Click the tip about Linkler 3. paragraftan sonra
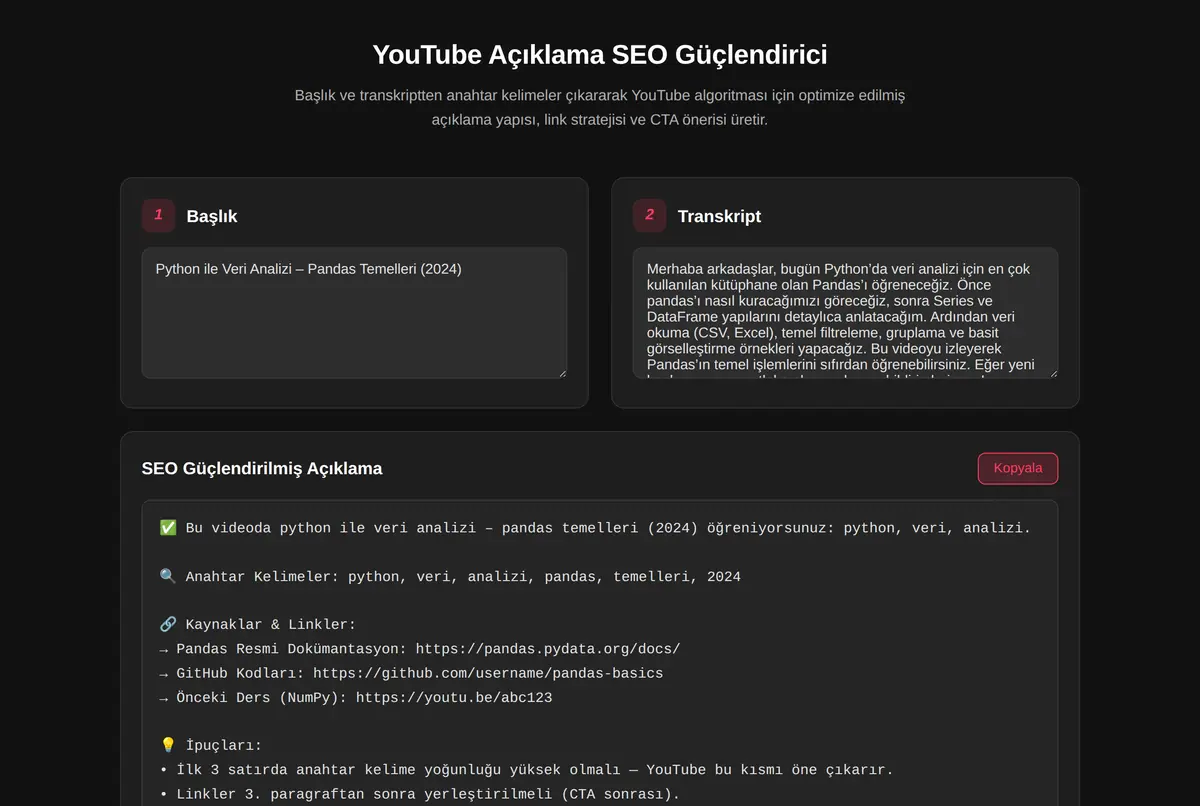 pyautogui.click(x=420, y=794)
